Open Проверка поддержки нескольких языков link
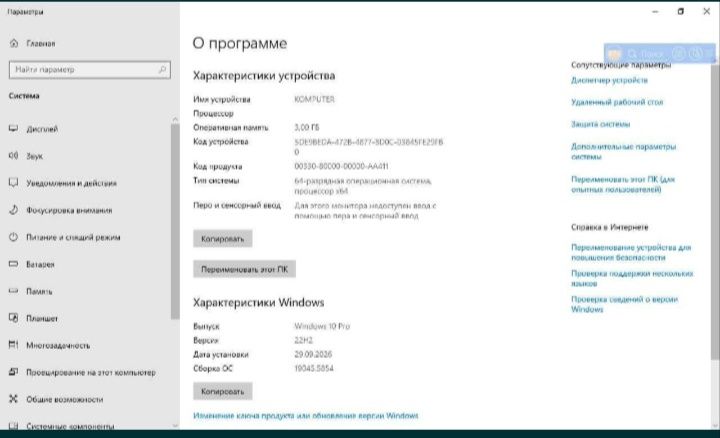This screenshot has width=720, height=438. (632, 278)
